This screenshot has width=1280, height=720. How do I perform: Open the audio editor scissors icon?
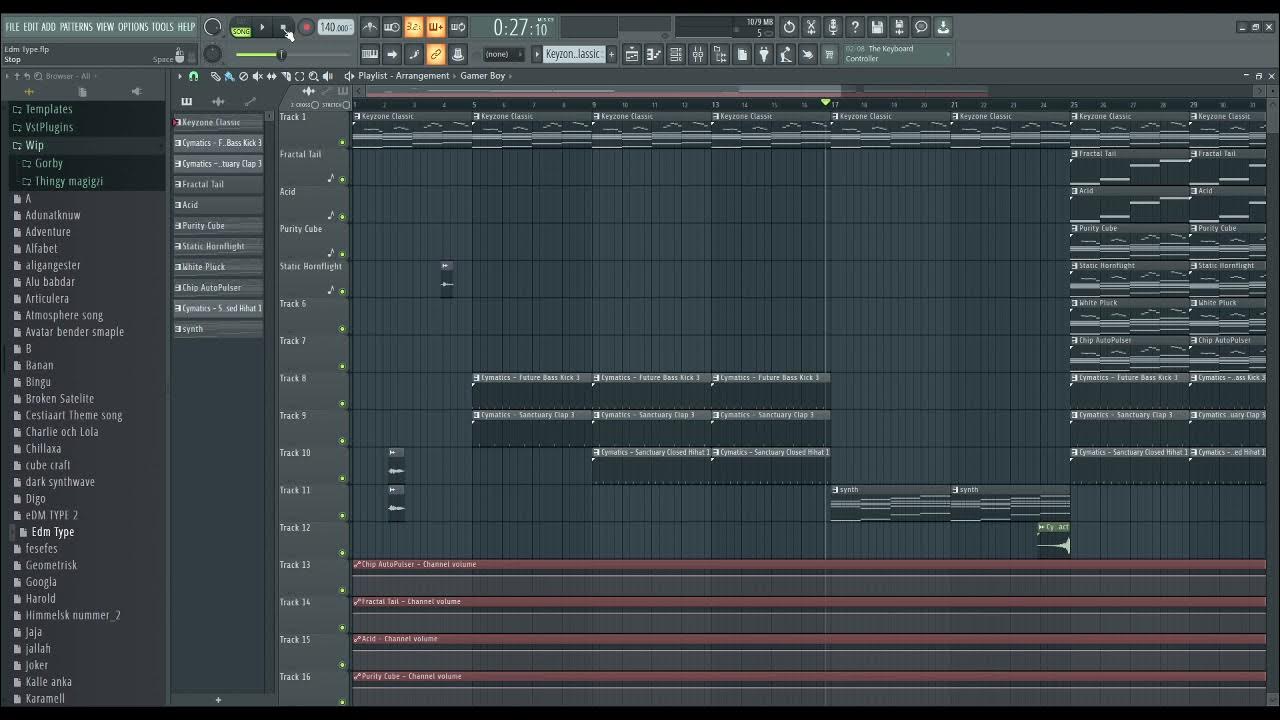pos(811,27)
